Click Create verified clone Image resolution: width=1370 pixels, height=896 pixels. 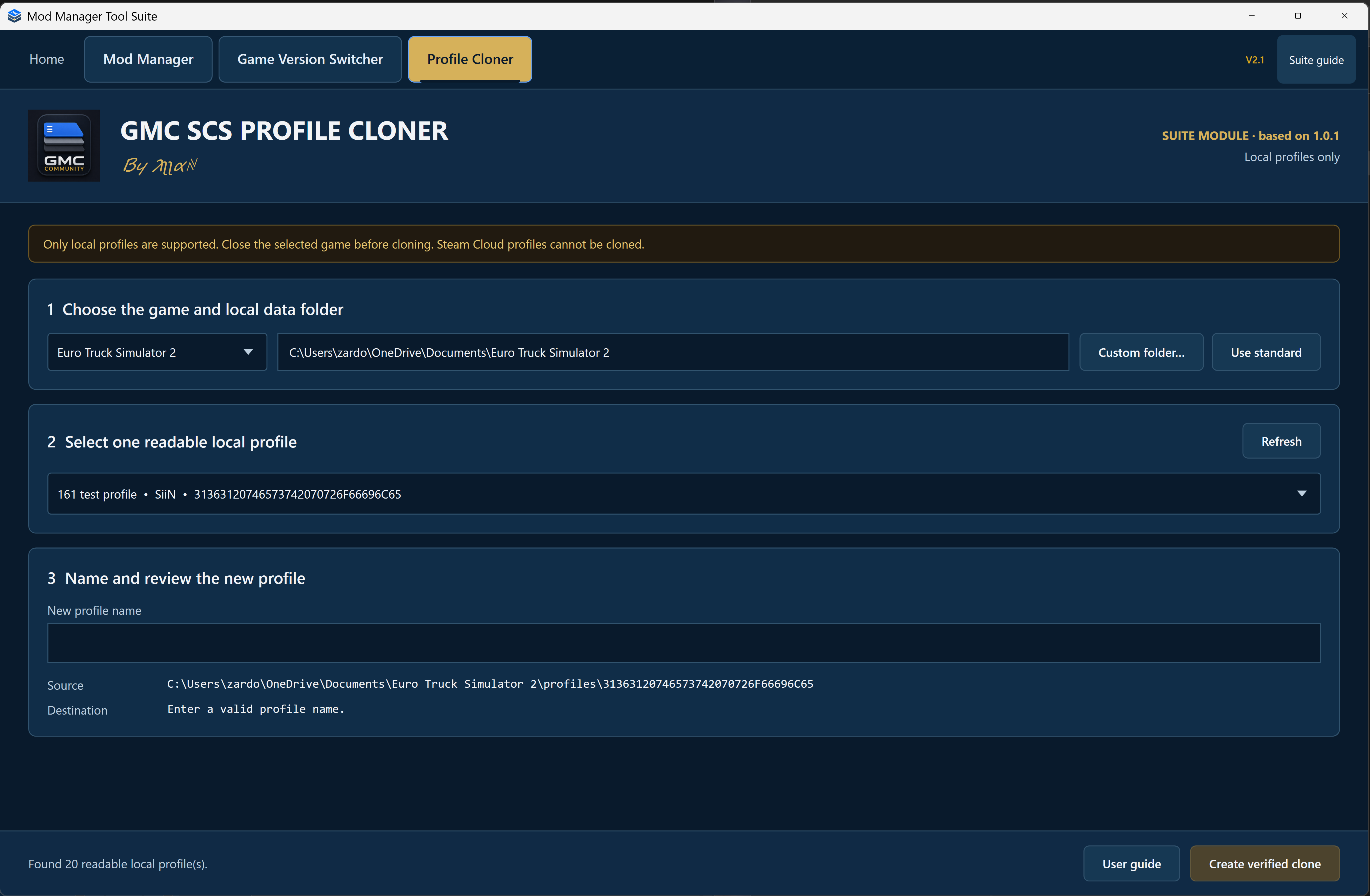point(1265,864)
